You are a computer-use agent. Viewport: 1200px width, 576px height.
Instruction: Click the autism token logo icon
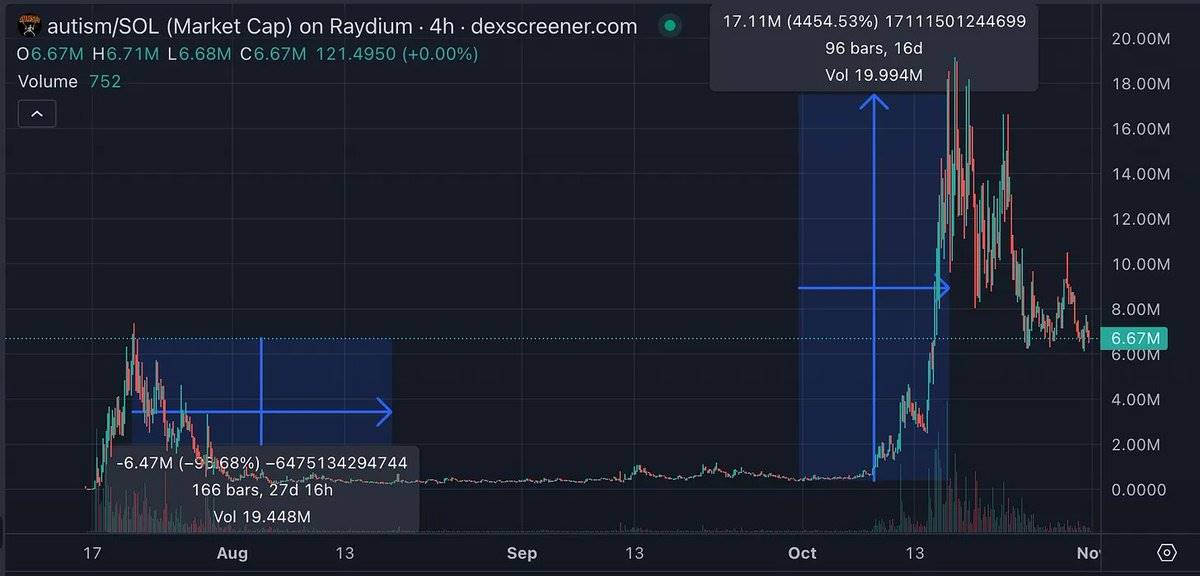click(x=30, y=26)
